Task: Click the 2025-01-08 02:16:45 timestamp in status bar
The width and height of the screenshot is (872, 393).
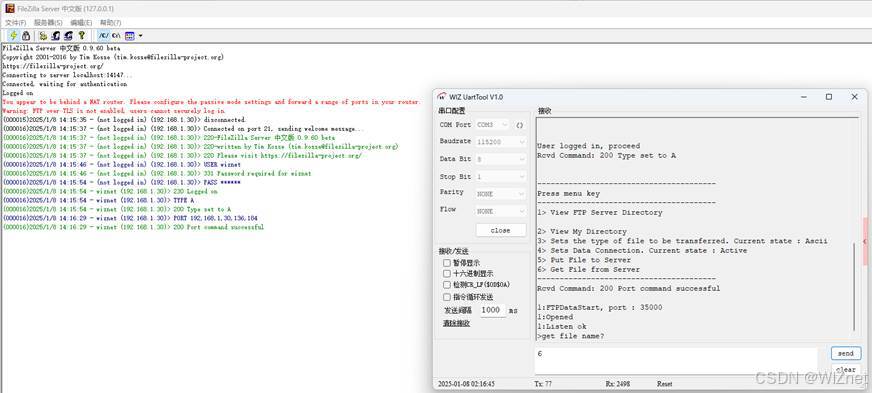Action: [467, 384]
